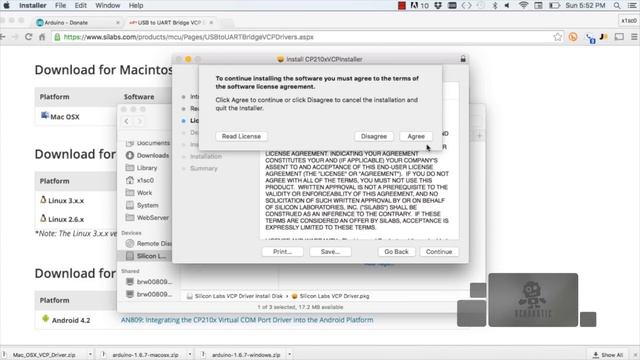Click Print in the installer window
Image resolution: width=640 pixels, height=360 pixels.
pyautogui.click(x=282, y=252)
